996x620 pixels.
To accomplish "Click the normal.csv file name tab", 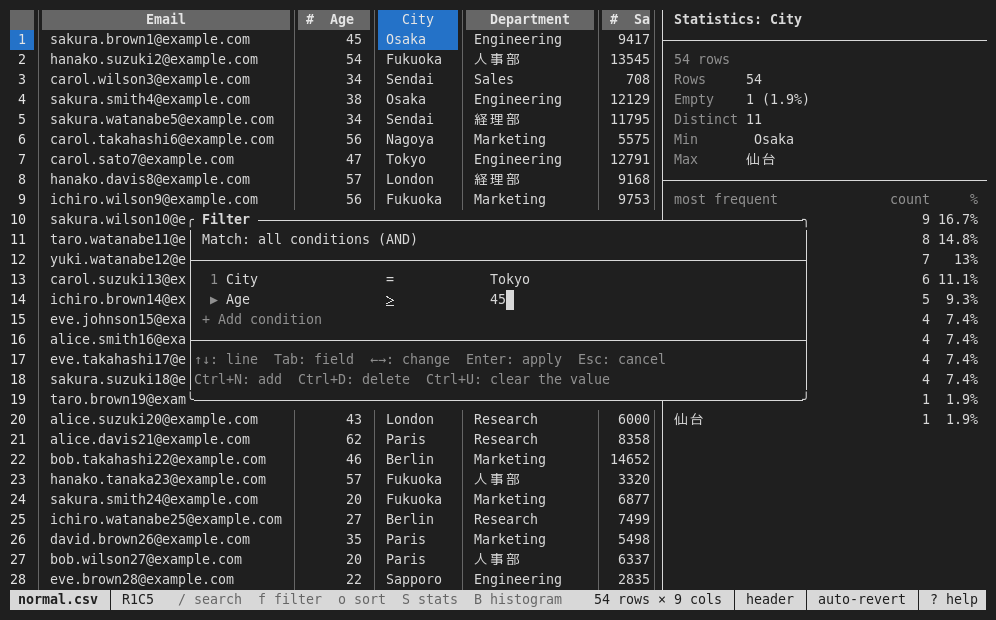I will [58, 599].
